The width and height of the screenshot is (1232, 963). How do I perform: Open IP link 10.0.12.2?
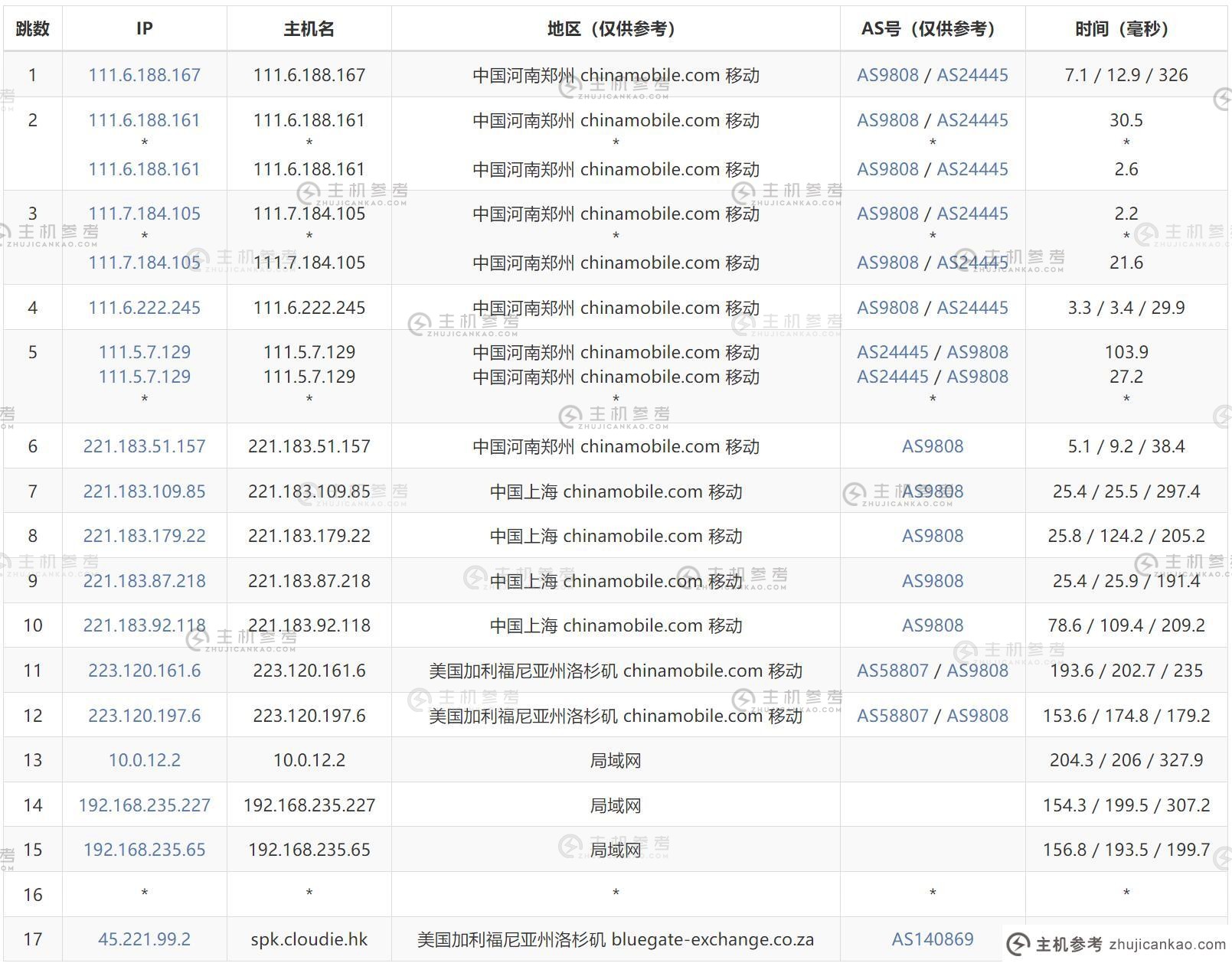144,760
